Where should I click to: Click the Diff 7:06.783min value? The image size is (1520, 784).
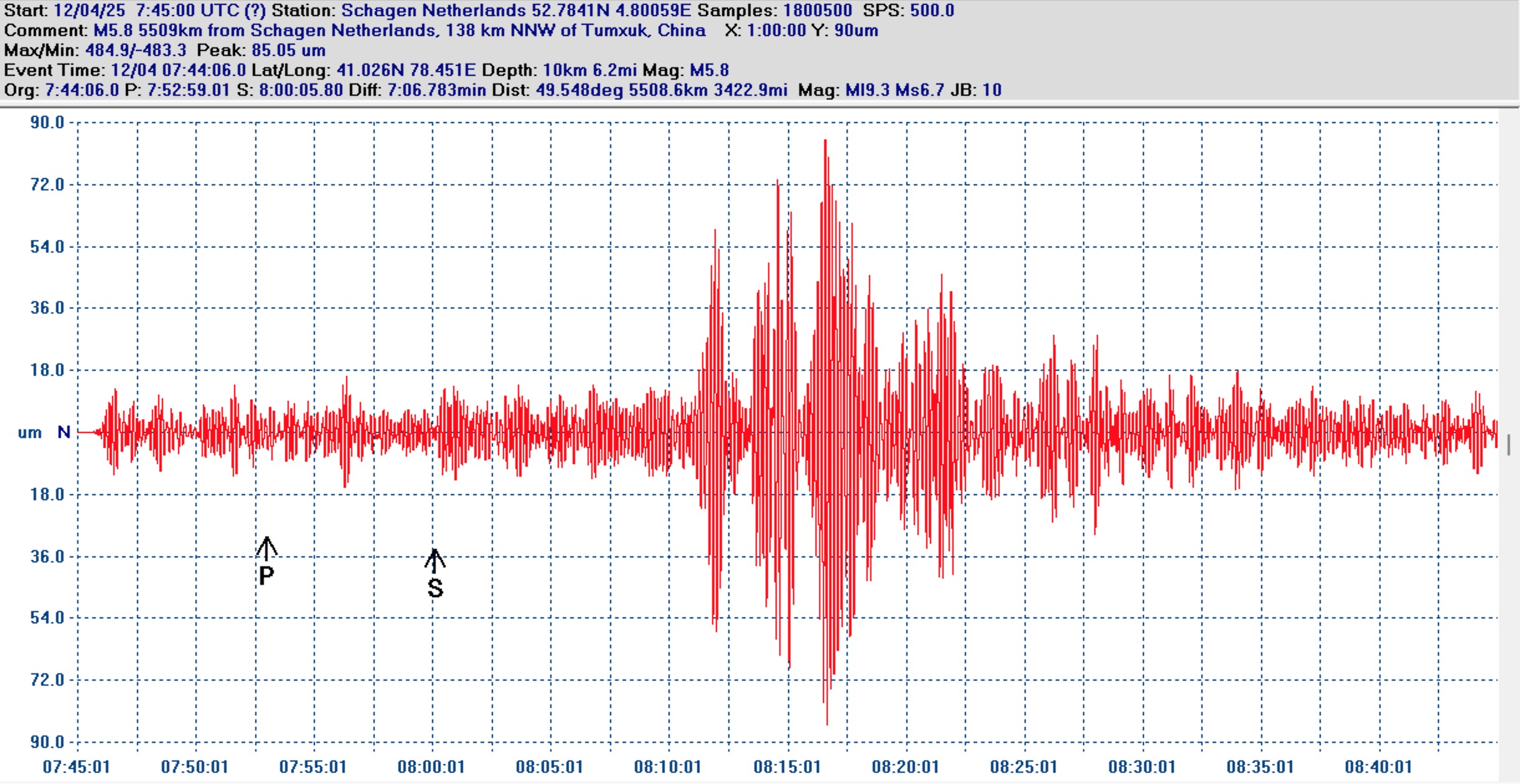pos(436,90)
